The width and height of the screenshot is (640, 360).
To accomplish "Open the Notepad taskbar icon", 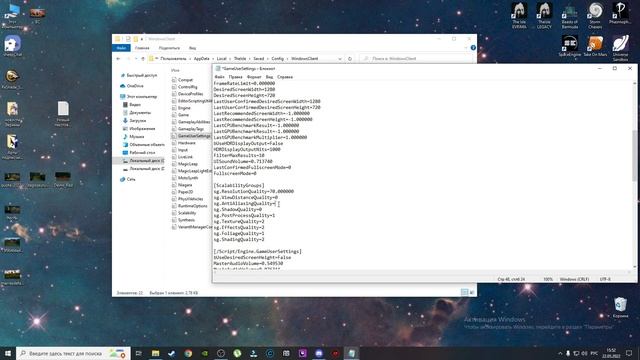I will click(351, 353).
